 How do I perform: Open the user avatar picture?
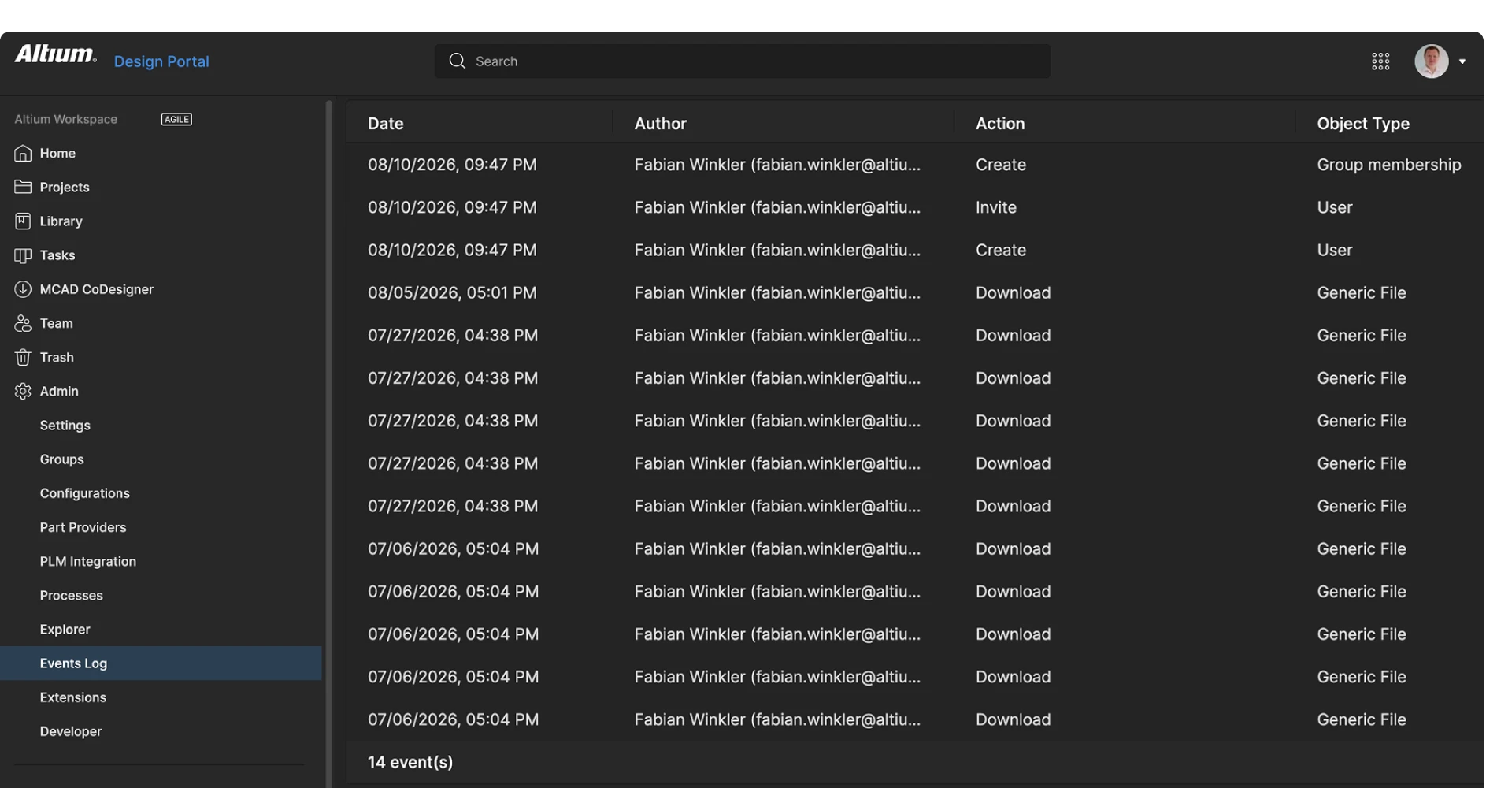click(1431, 61)
